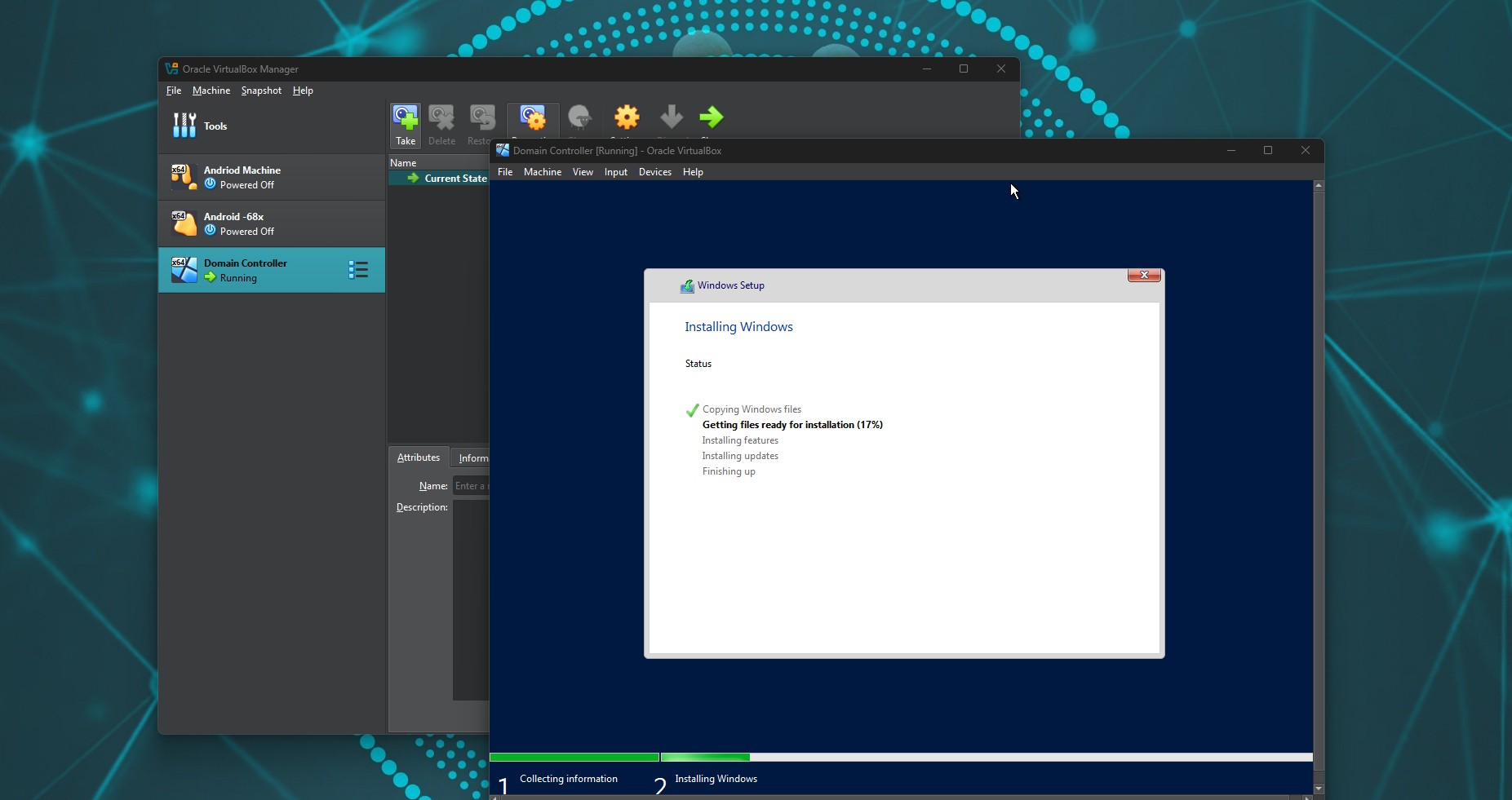The width and height of the screenshot is (1512, 800).
Task: Click 'Installing features' status text
Action: click(x=740, y=440)
